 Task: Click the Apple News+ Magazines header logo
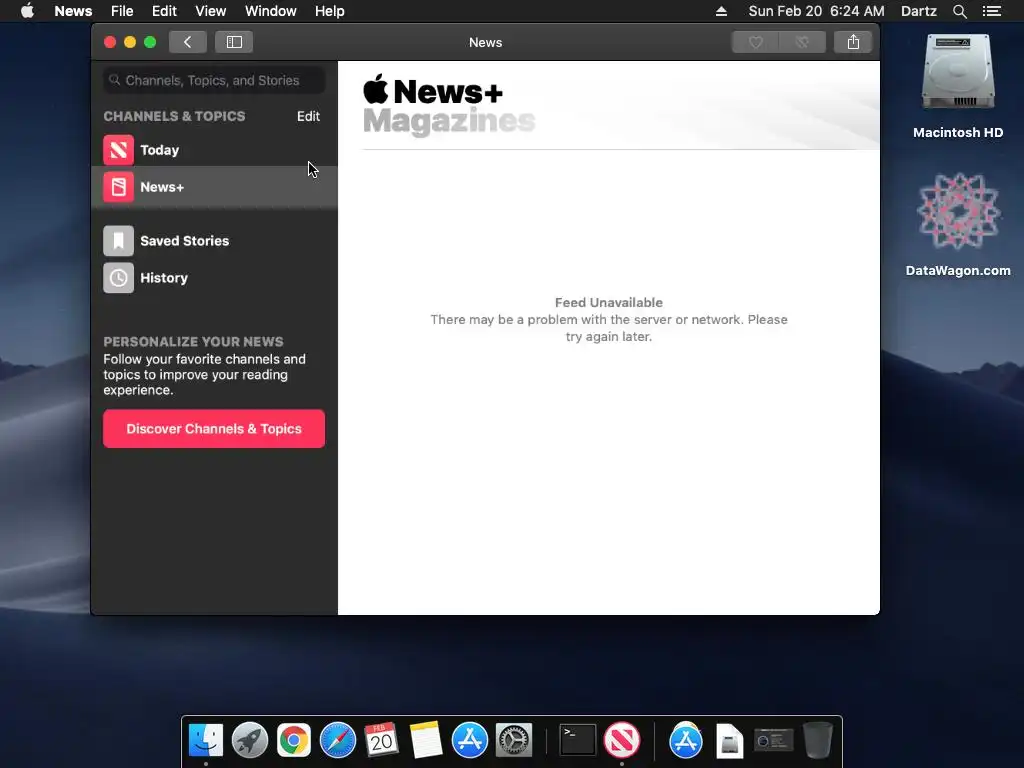pyautogui.click(x=449, y=105)
